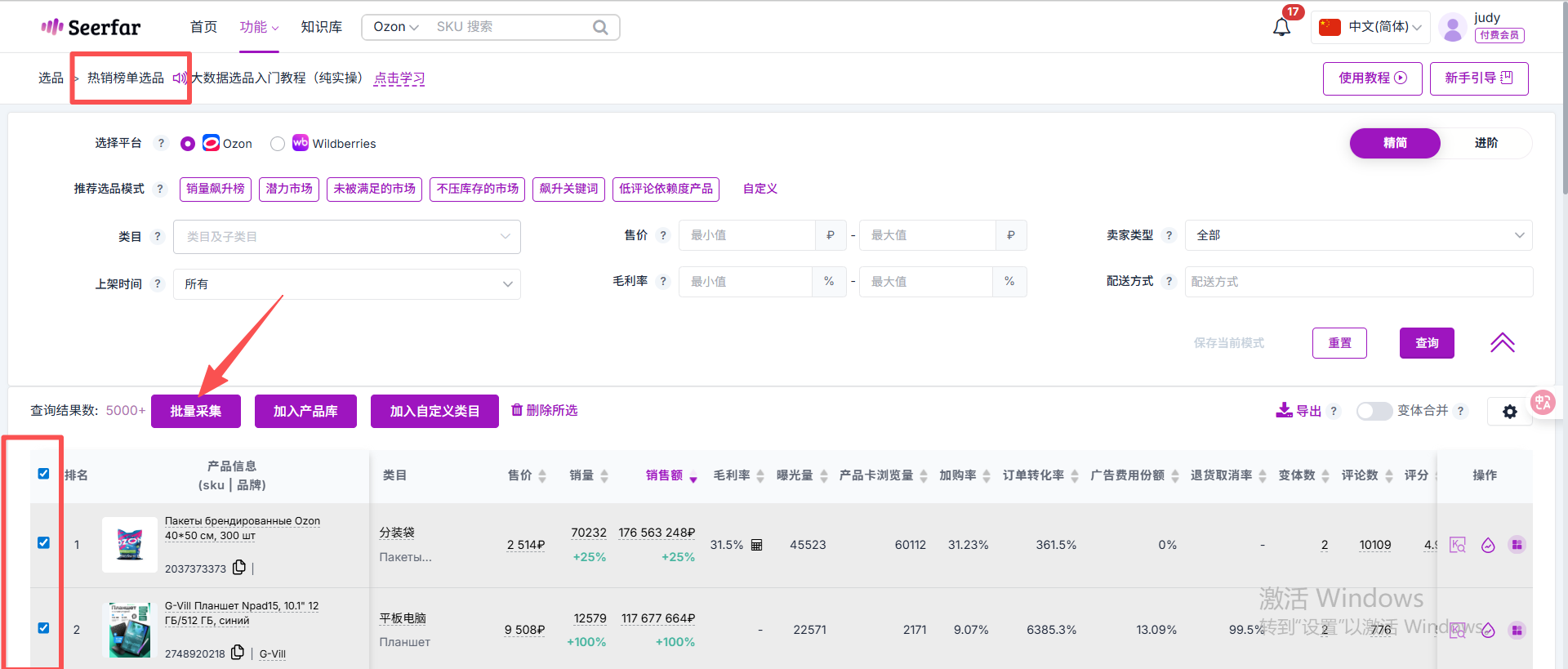Viewport: 1568px width, 669px height.
Task: Click the export download icon
Action: point(1285,410)
